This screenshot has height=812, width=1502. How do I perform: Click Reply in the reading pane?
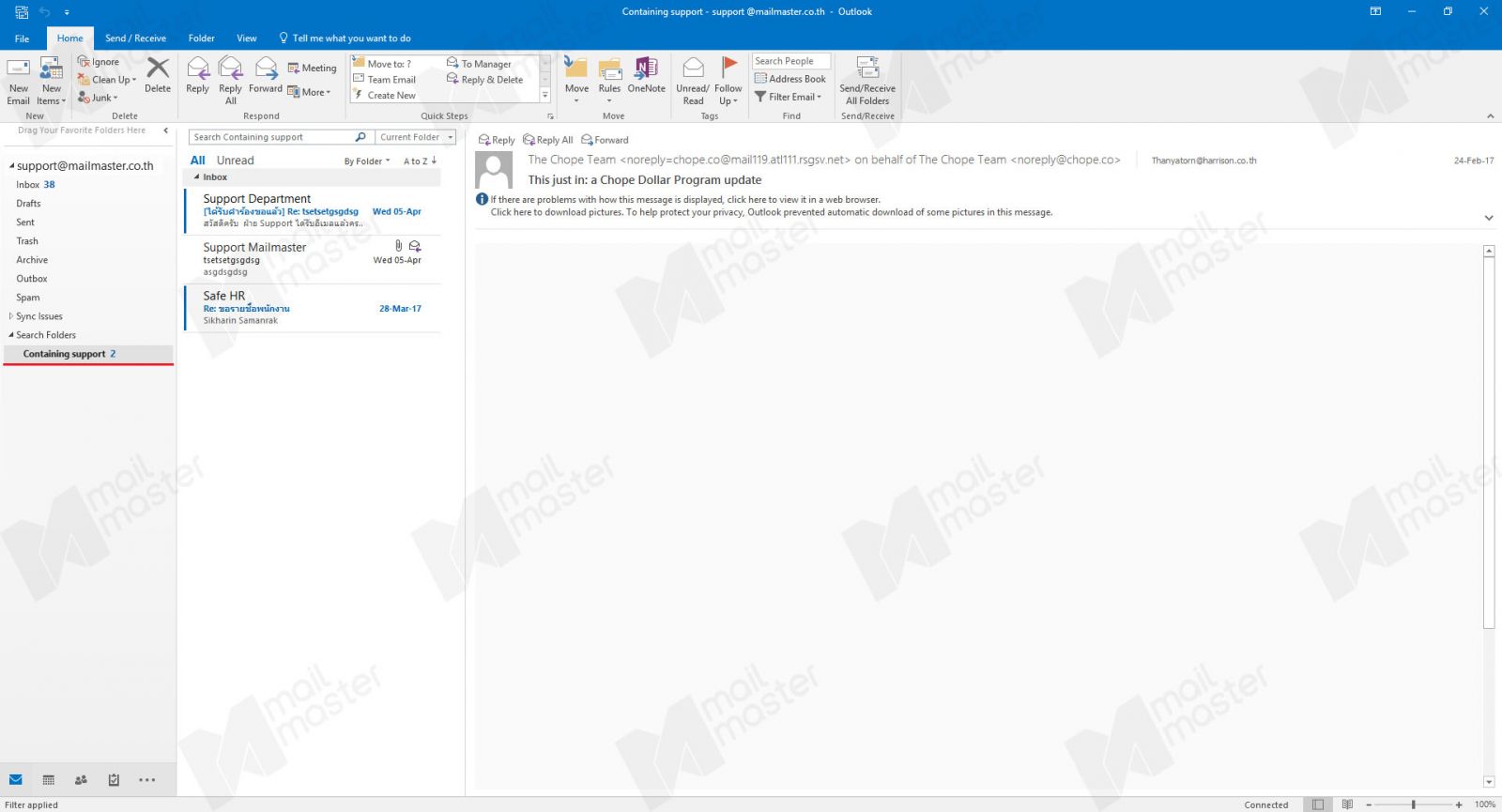pyautogui.click(x=497, y=140)
